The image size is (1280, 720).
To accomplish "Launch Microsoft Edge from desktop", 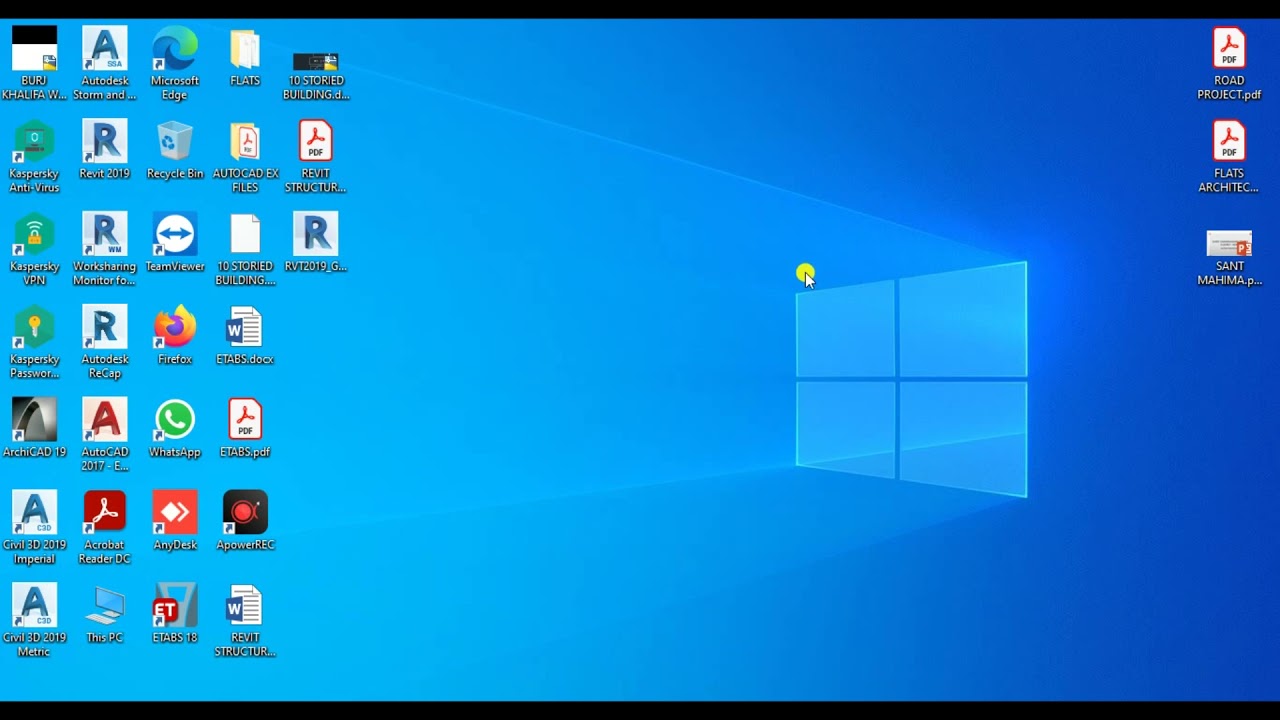I will click(x=175, y=63).
